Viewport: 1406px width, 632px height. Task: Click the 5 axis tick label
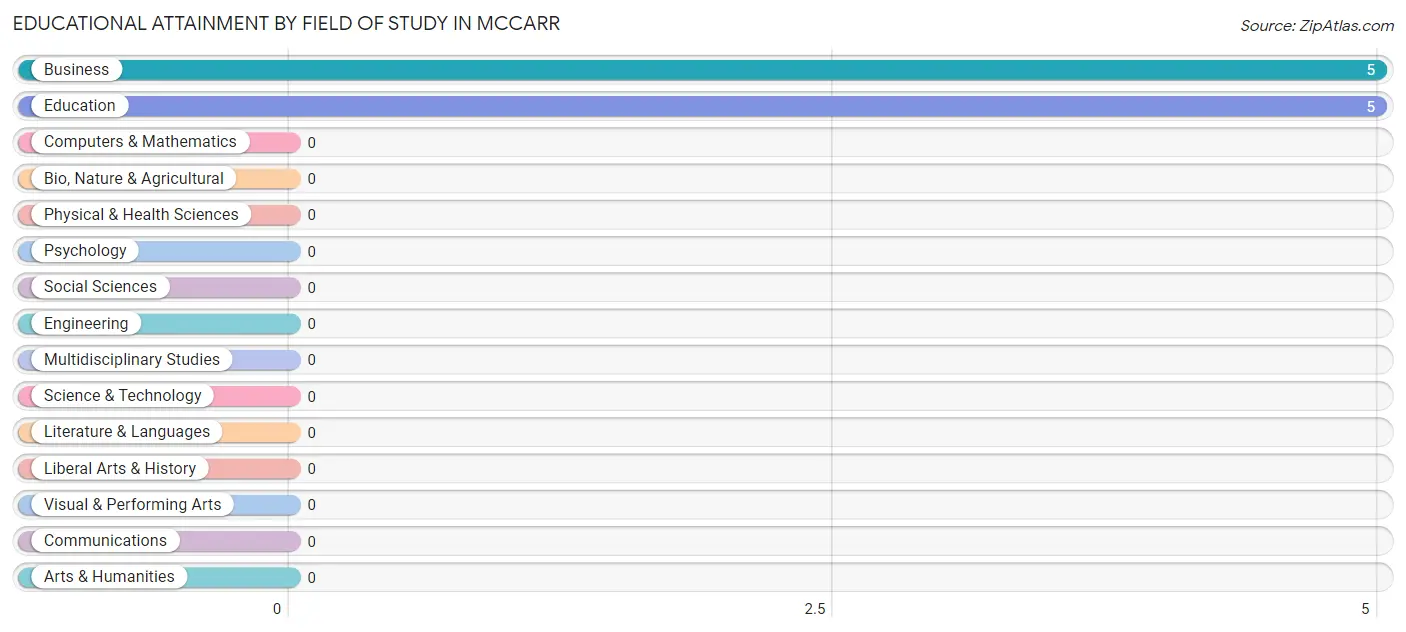1365,609
